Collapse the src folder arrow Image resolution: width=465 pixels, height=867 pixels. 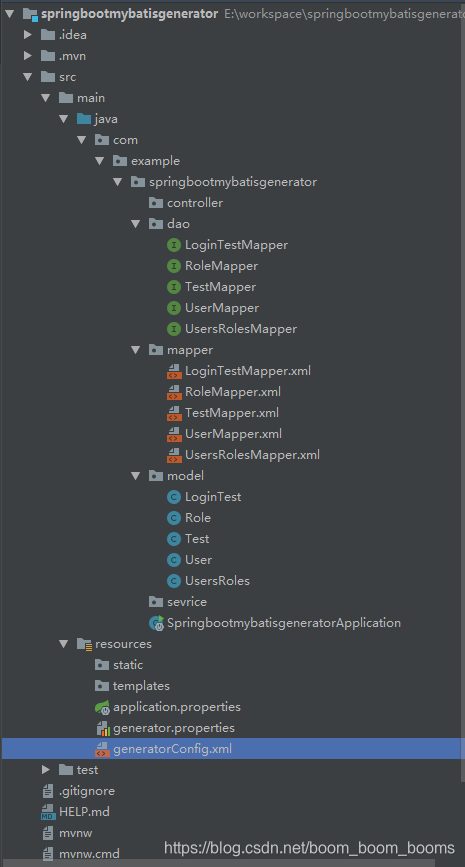(28, 77)
